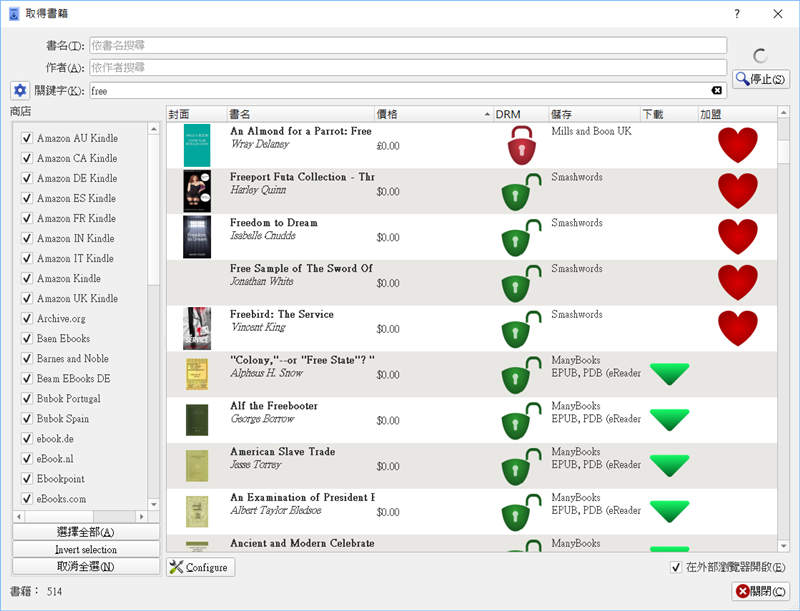Click affiliate heart for Freeport Futa Collection
Screen dimensions: 800x611
click(x=738, y=190)
